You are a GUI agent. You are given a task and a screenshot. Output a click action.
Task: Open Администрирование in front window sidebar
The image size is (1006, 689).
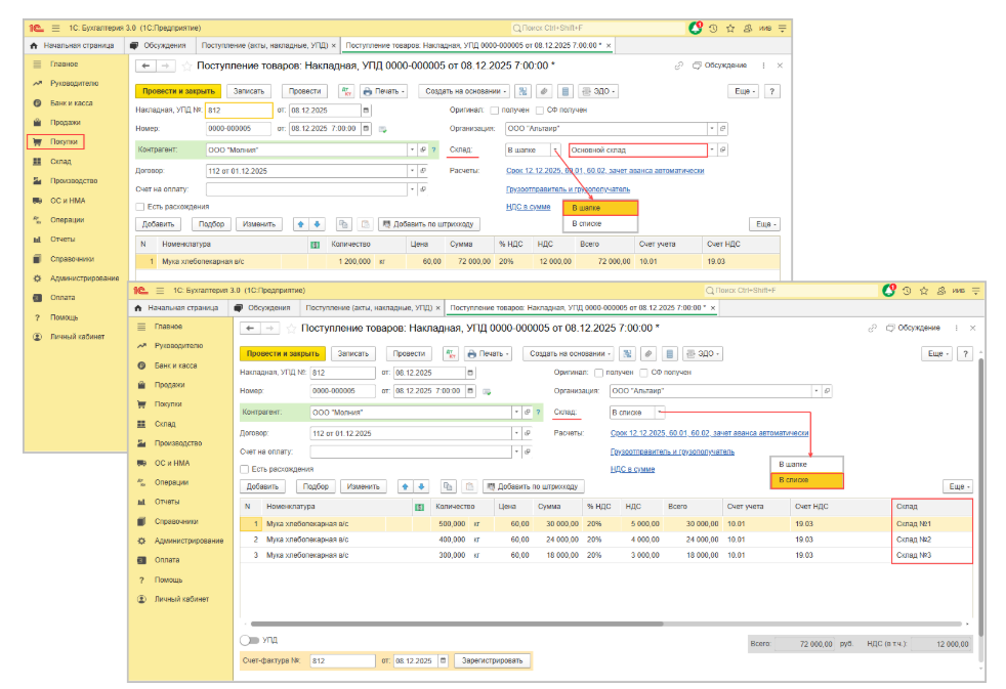(x=182, y=541)
